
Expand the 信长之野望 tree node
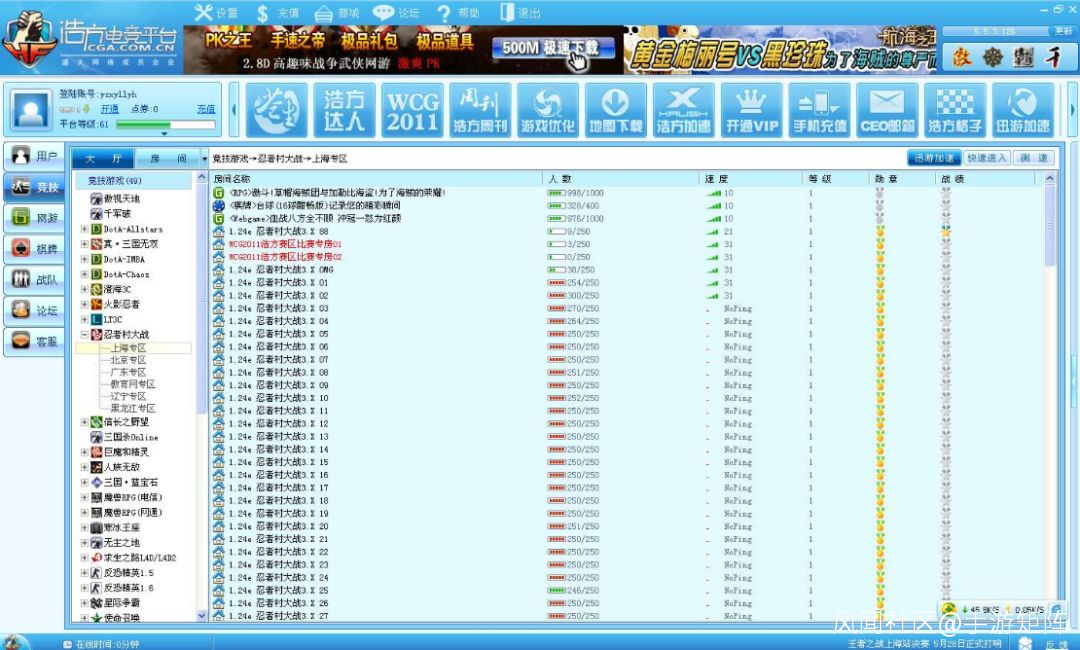(x=84, y=422)
